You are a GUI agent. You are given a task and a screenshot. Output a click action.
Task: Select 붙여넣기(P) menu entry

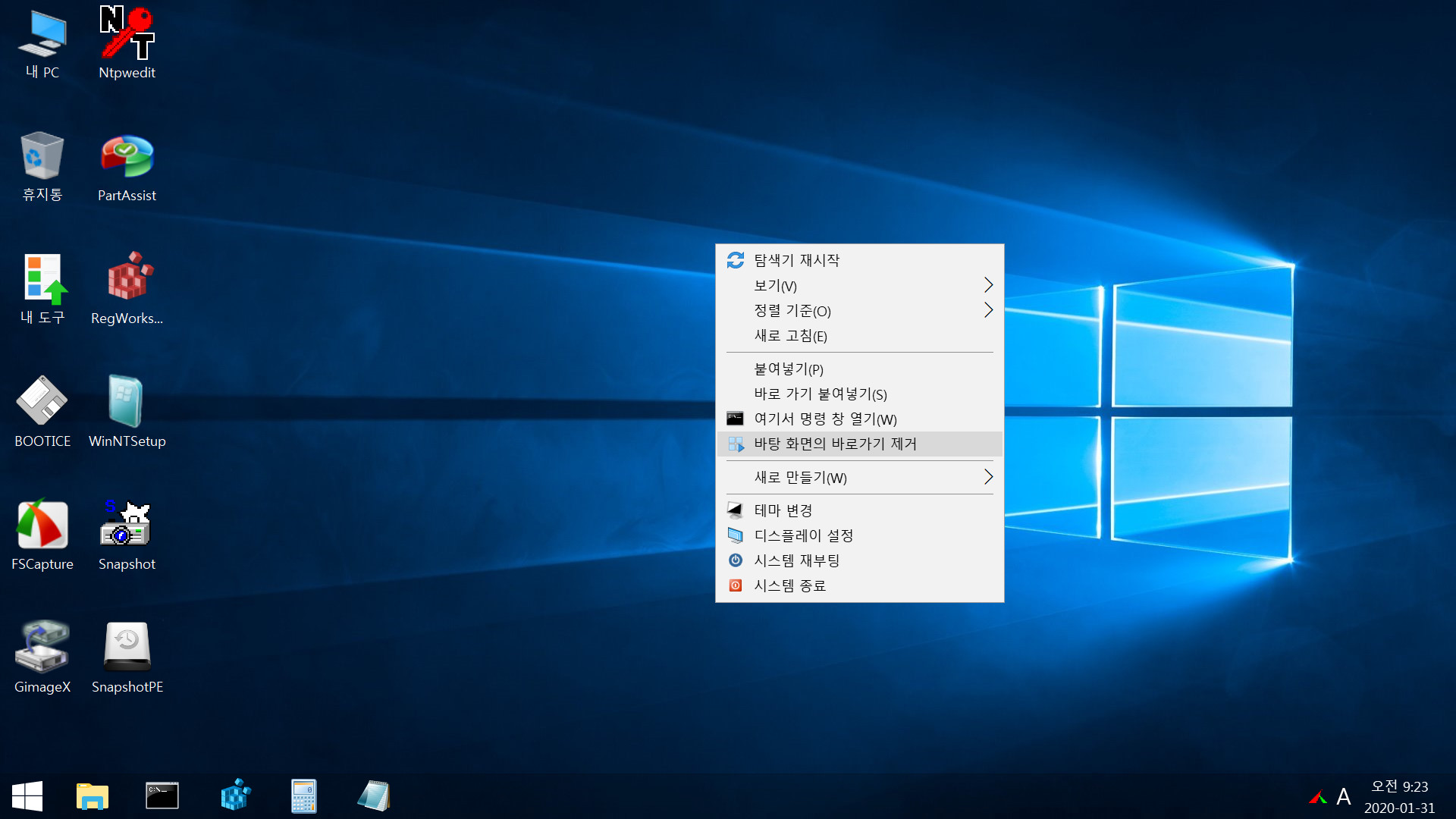point(860,369)
